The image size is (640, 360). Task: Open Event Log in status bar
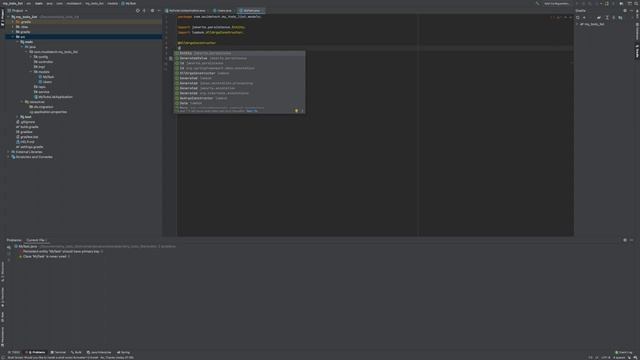(x=624, y=352)
